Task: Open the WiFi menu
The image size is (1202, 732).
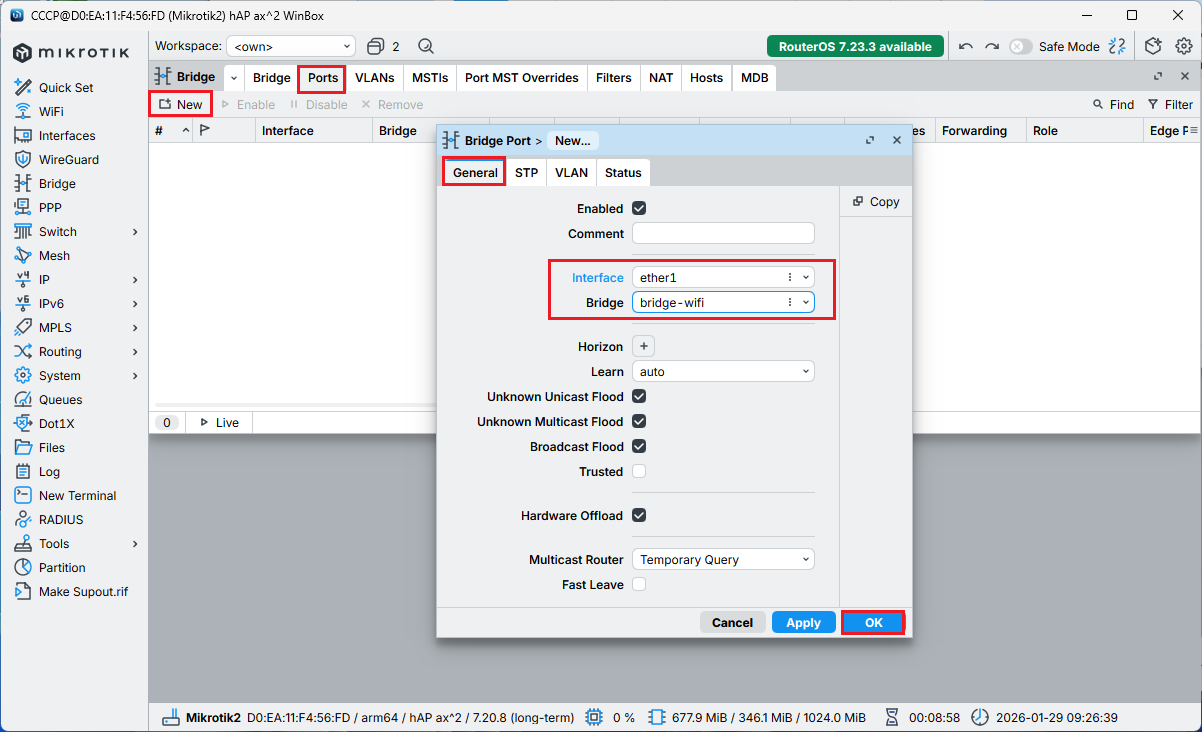Action: coord(51,111)
